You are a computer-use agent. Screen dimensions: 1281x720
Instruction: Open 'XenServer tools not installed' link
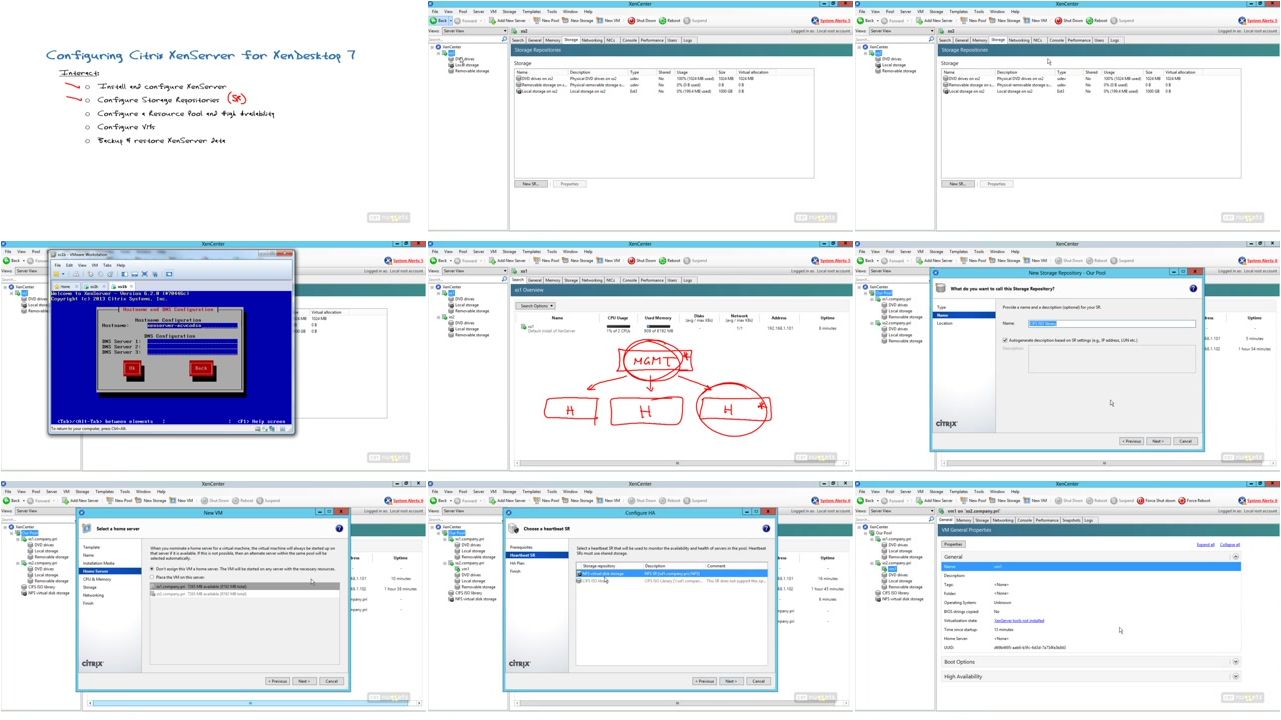1019,621
